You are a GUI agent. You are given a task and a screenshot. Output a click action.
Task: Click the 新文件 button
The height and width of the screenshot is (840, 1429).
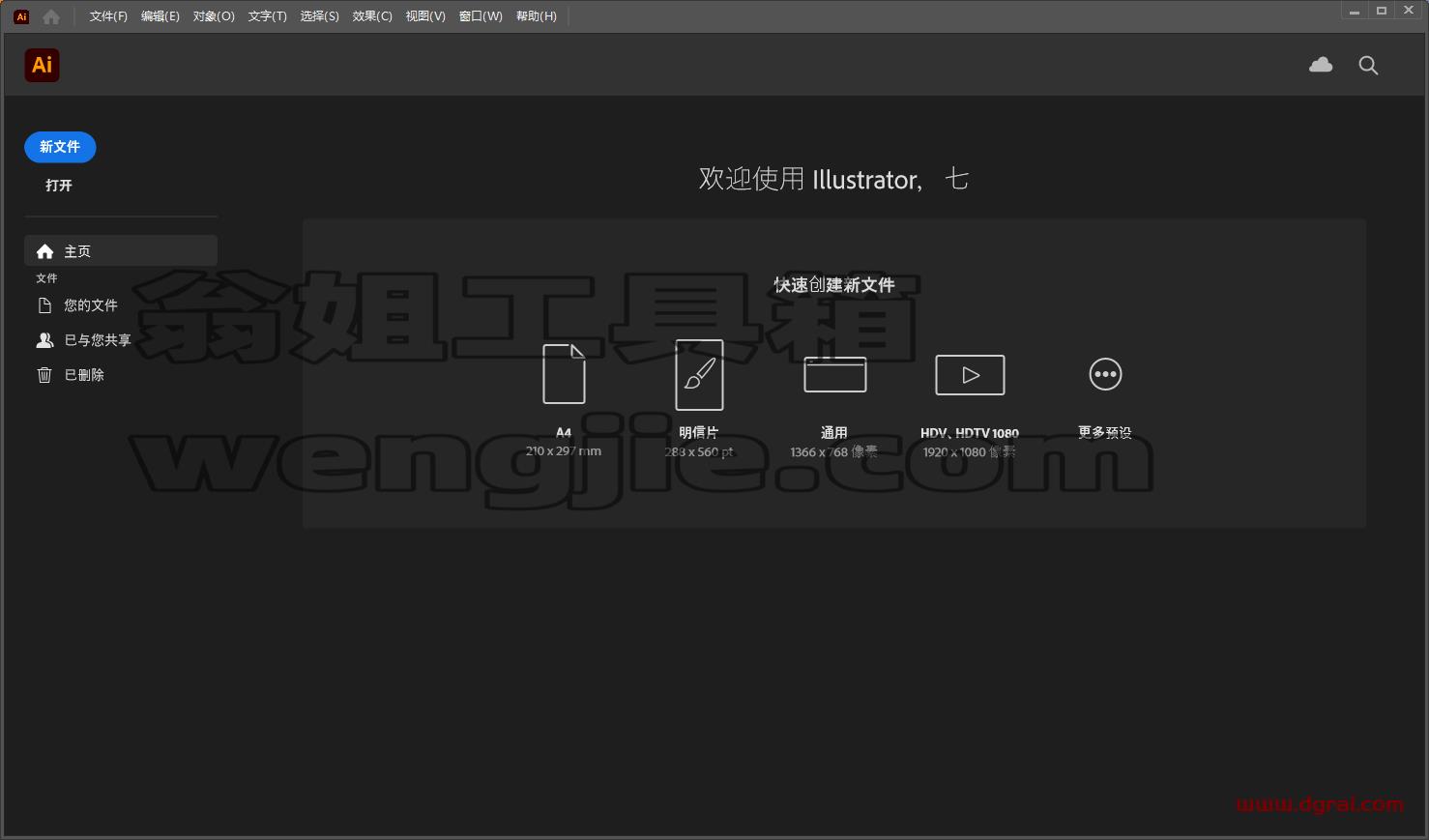[x=60, y=147]
